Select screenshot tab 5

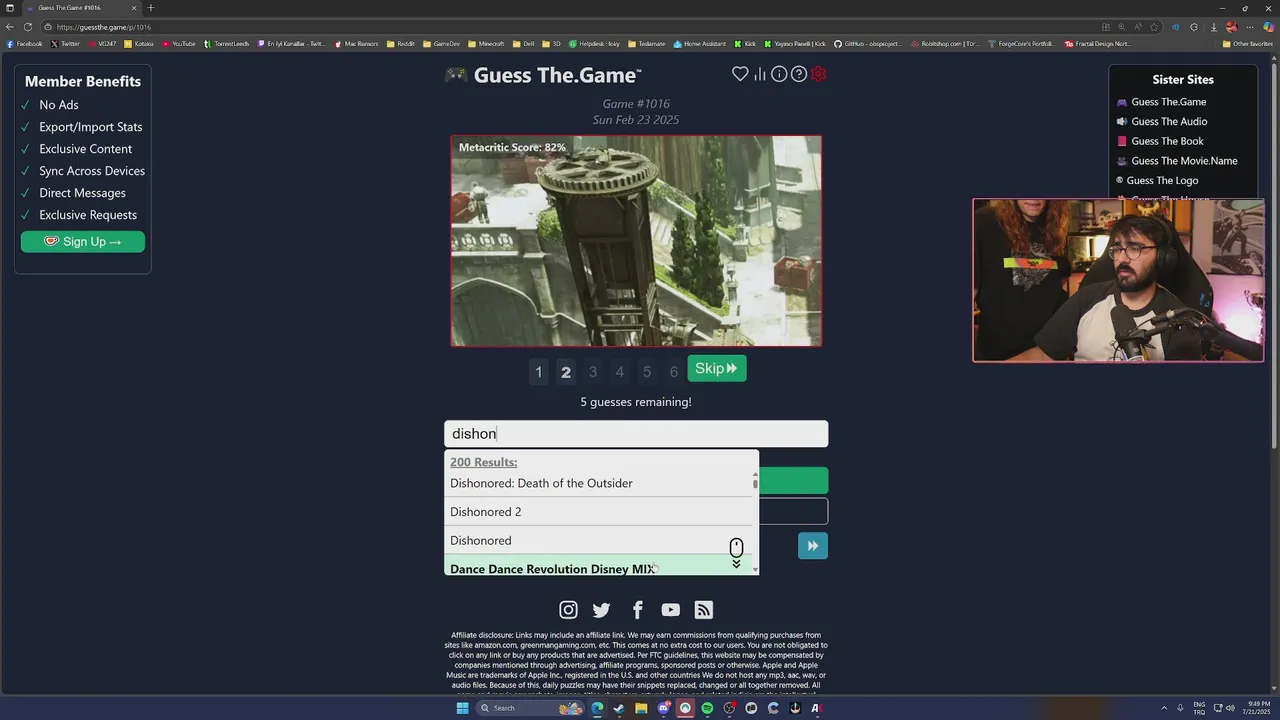(x=646, y=372)
